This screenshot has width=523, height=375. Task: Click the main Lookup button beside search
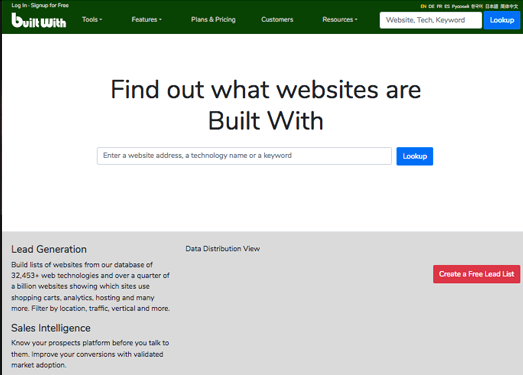point(415,156)
